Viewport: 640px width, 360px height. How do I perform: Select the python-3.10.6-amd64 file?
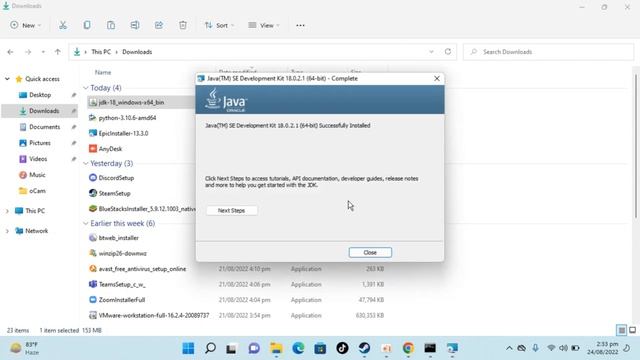[127, 118]
